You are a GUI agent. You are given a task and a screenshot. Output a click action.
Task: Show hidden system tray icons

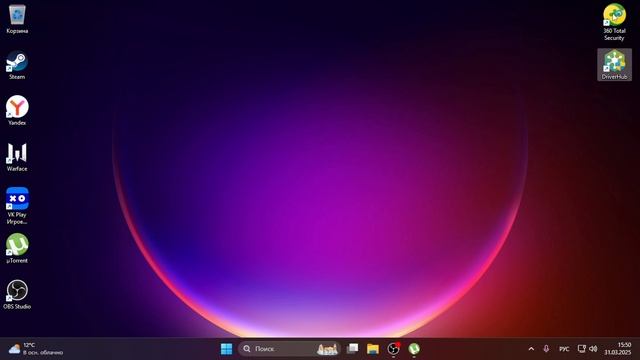531,349
